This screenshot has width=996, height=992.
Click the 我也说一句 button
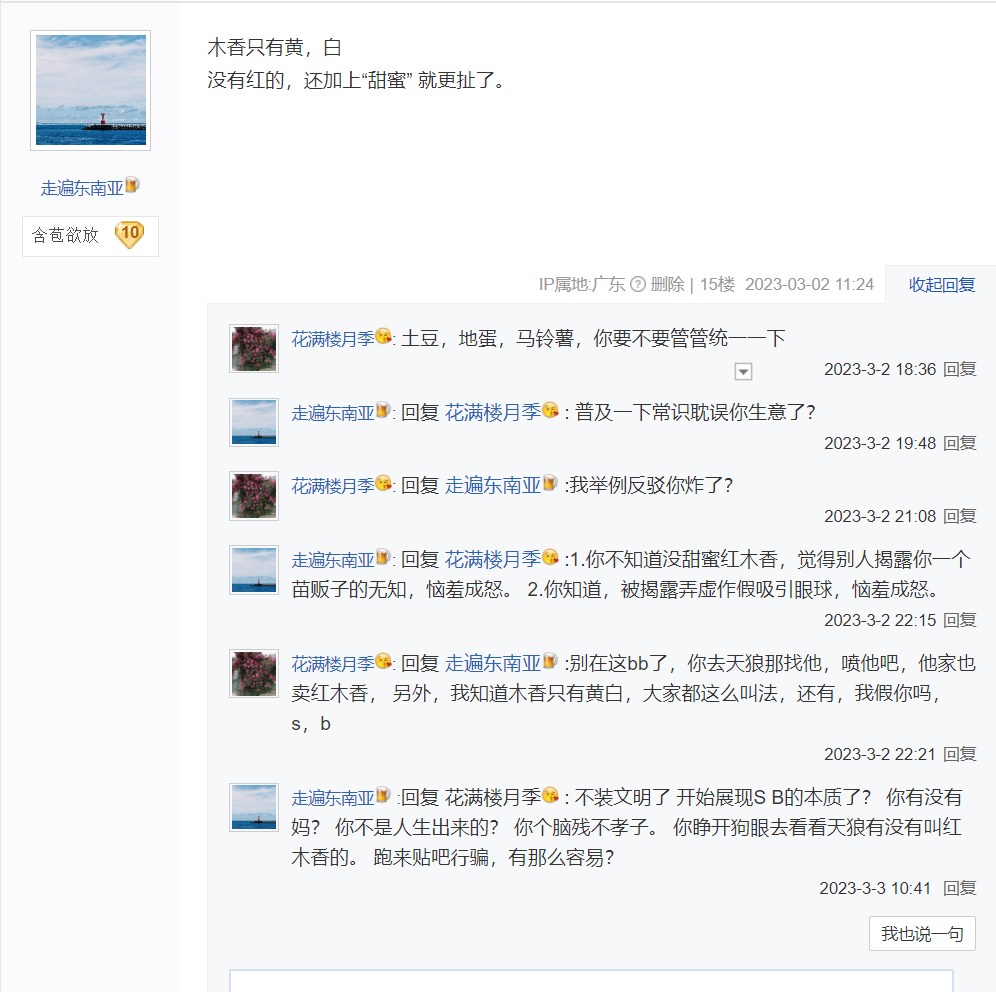coord(922,934)
